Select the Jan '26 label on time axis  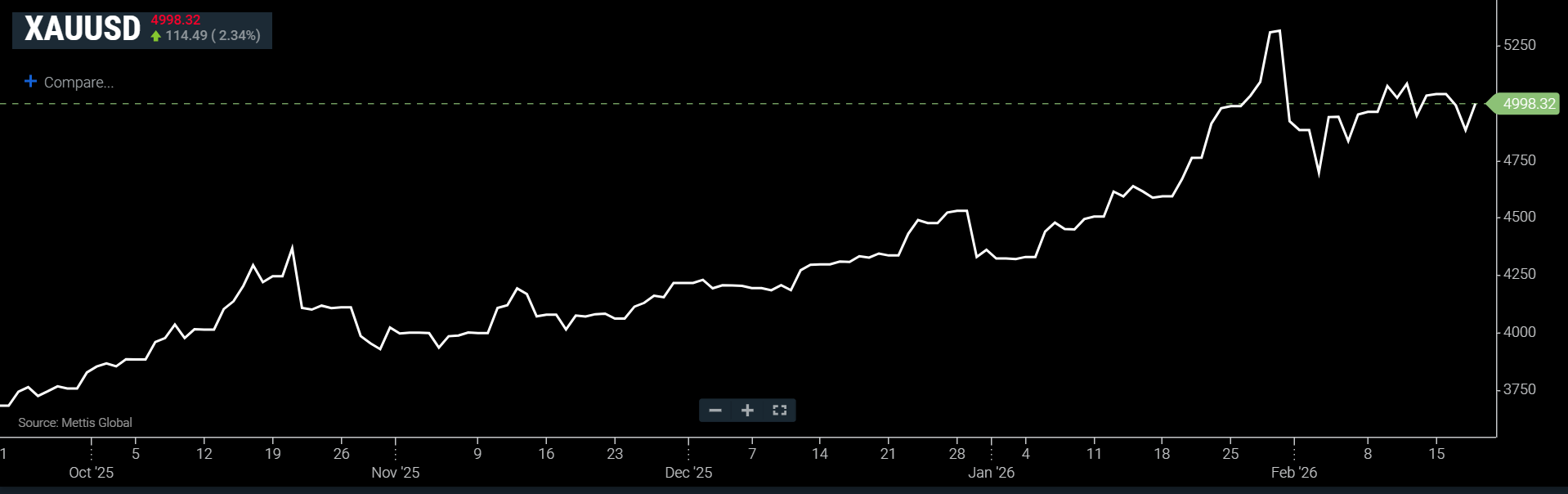tap(991, 473)
